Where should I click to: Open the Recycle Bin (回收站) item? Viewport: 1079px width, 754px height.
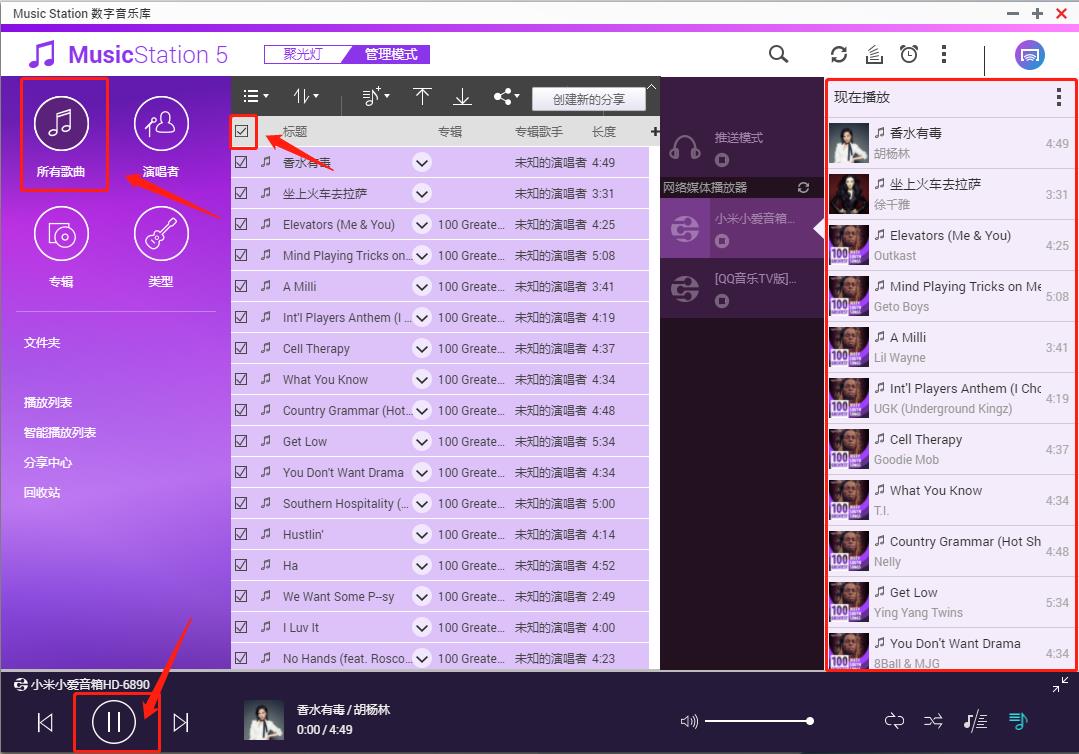click(x=42, y=493)
